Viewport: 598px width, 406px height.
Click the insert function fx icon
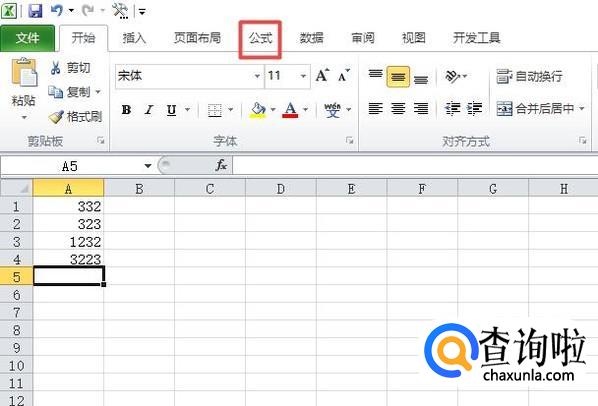[x=221, y=165]
